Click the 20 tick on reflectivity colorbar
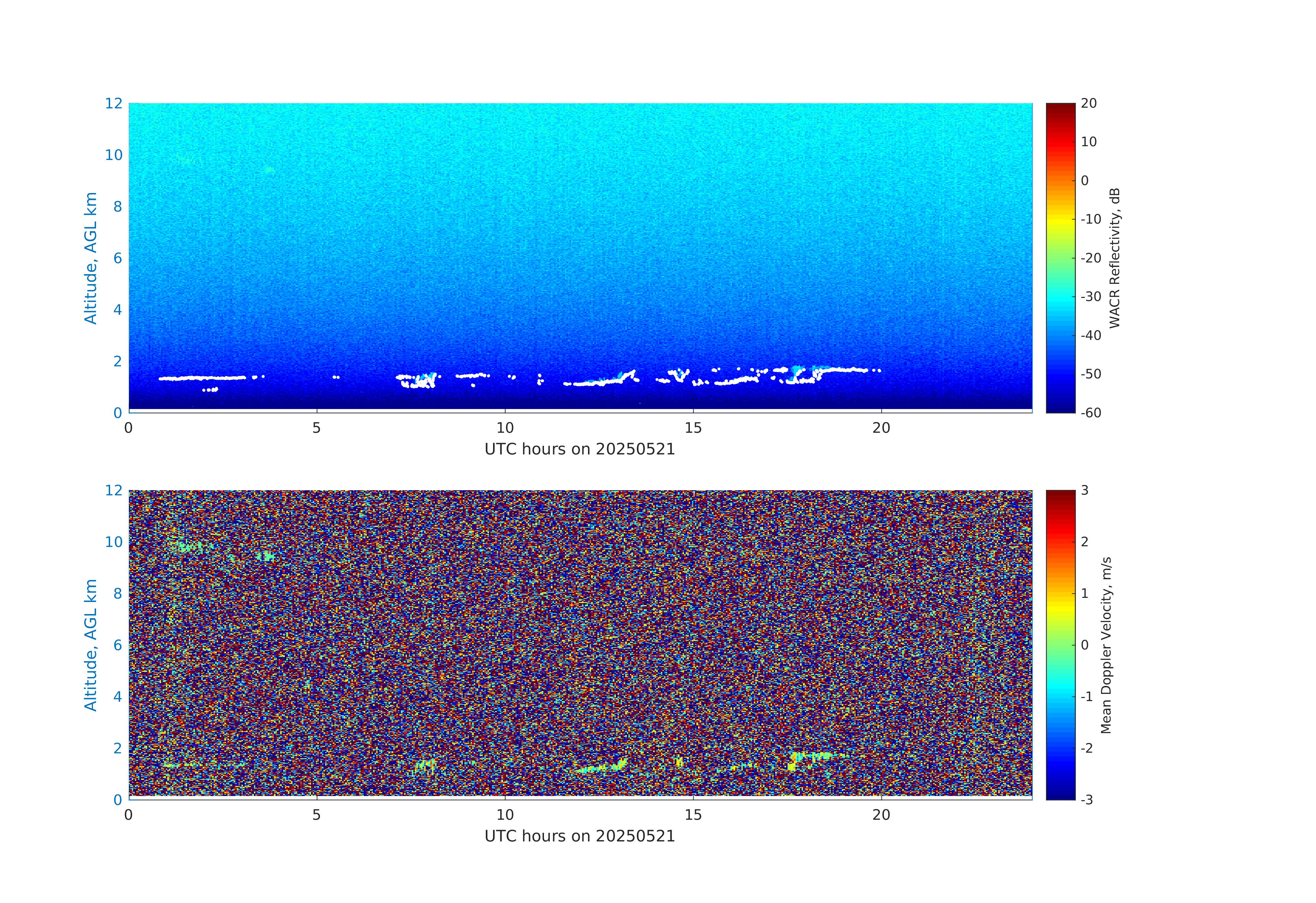 point(1088,104)
